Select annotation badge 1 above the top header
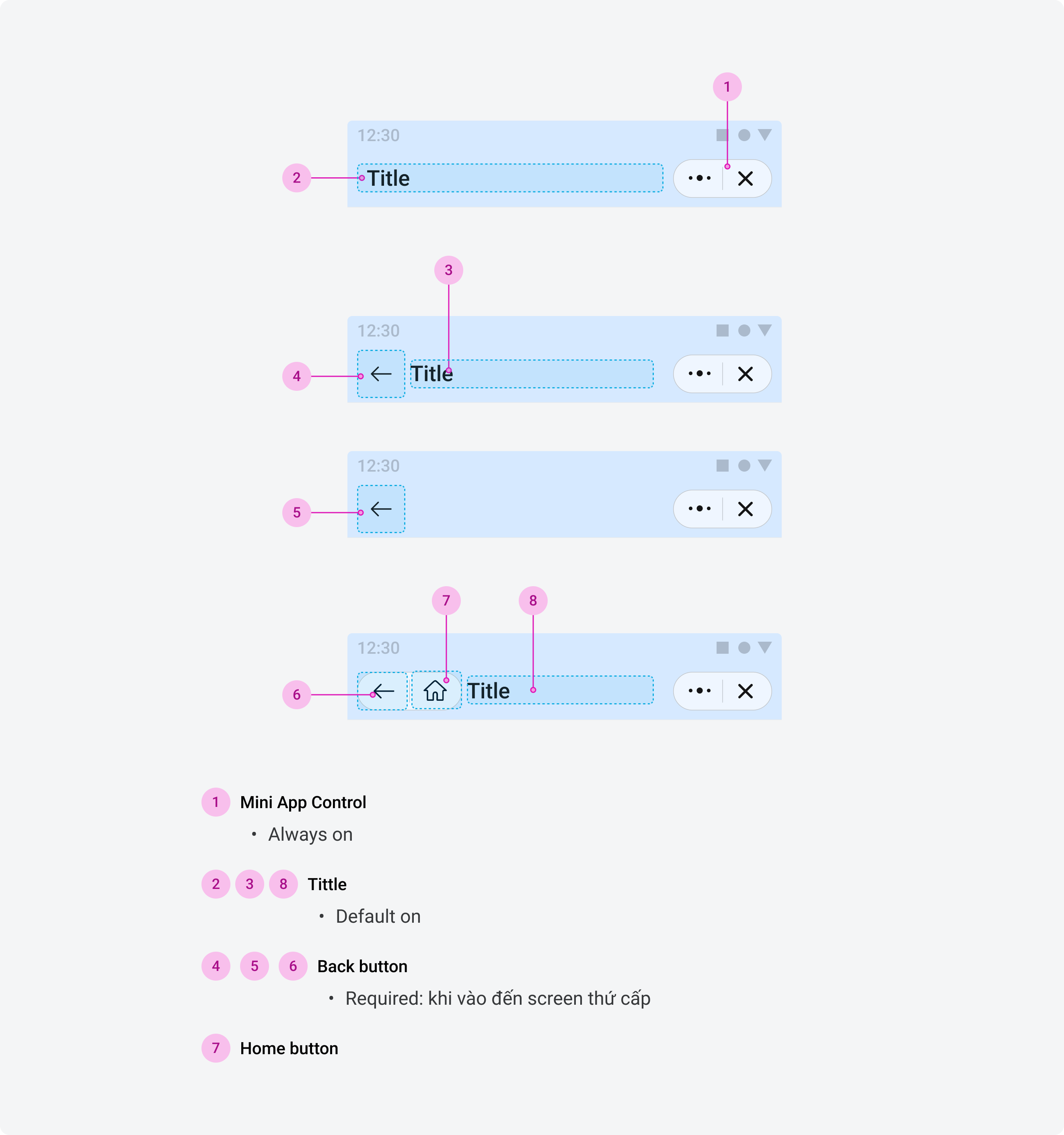The width and height of the screenshot is (1064, 1135). (x=727, y=87)
